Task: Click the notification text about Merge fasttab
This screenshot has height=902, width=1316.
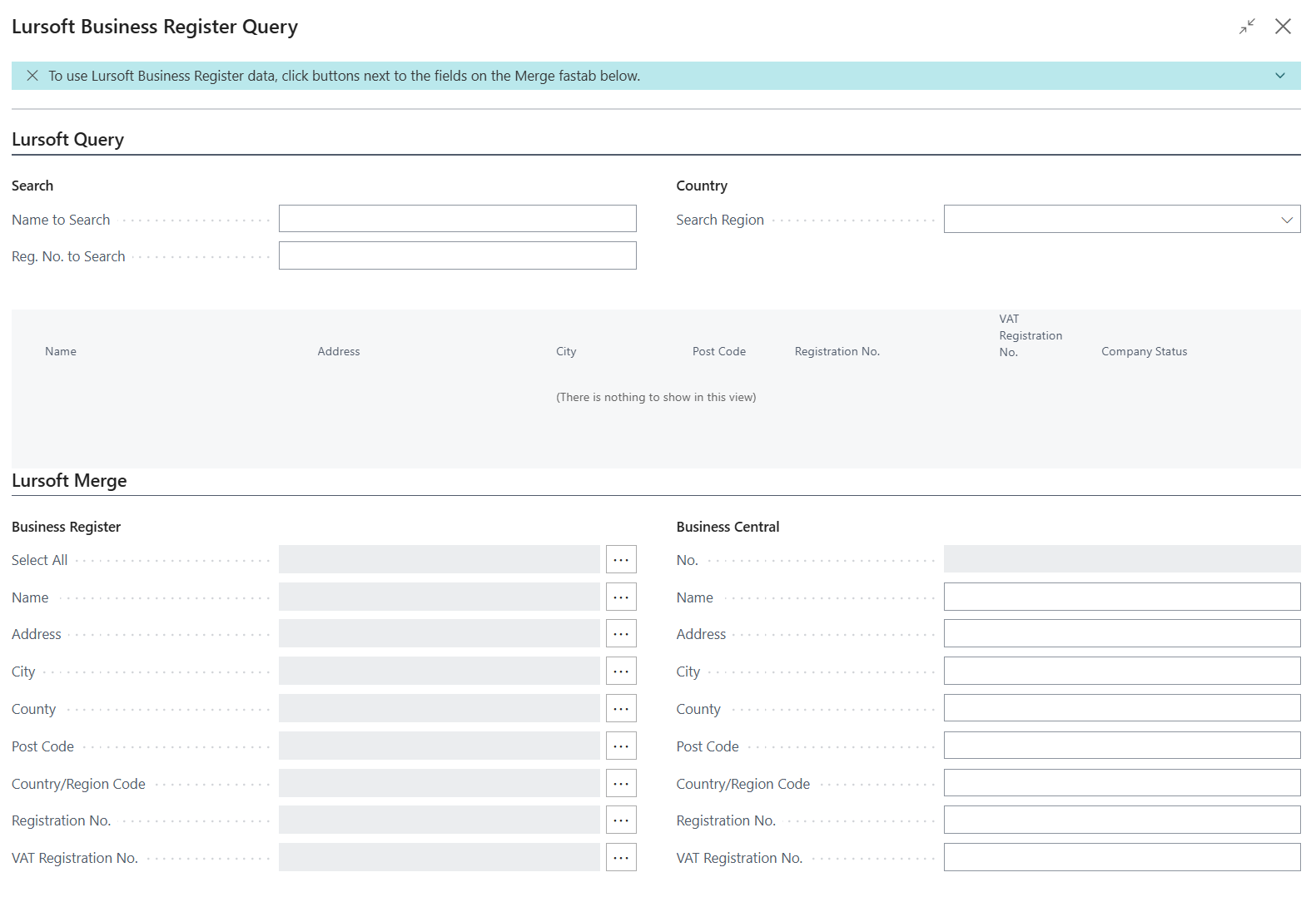Action: (x=345, y=76)
